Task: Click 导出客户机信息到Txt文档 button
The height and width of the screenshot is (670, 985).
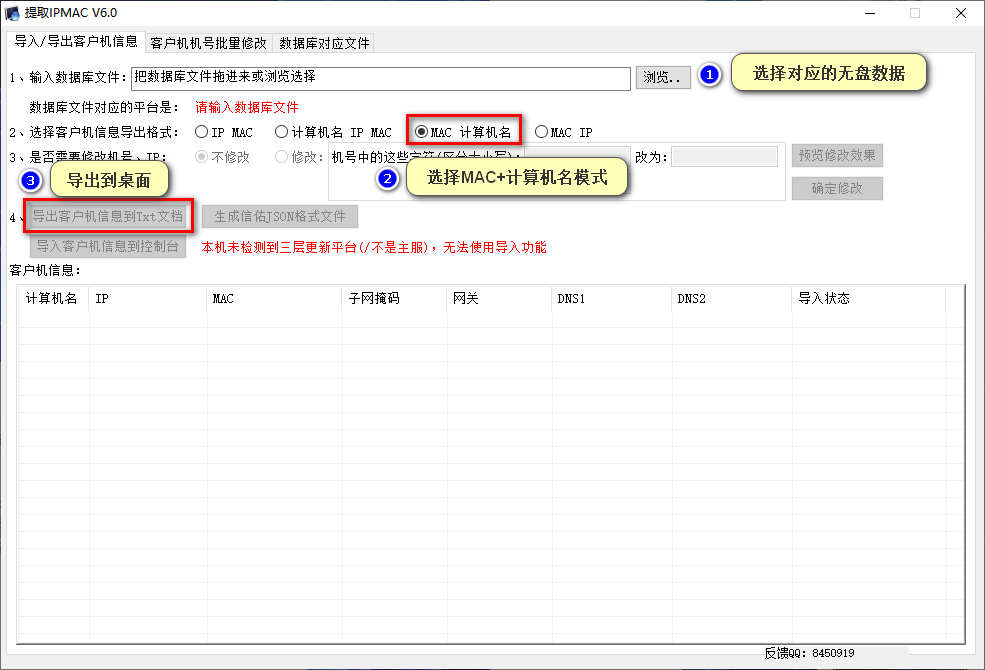Action: 107,216
